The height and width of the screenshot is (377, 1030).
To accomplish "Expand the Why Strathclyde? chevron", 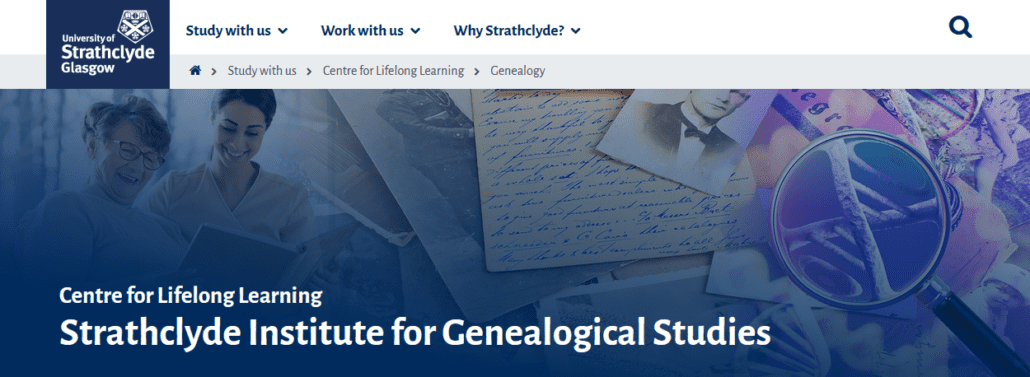I will (575, 31).
